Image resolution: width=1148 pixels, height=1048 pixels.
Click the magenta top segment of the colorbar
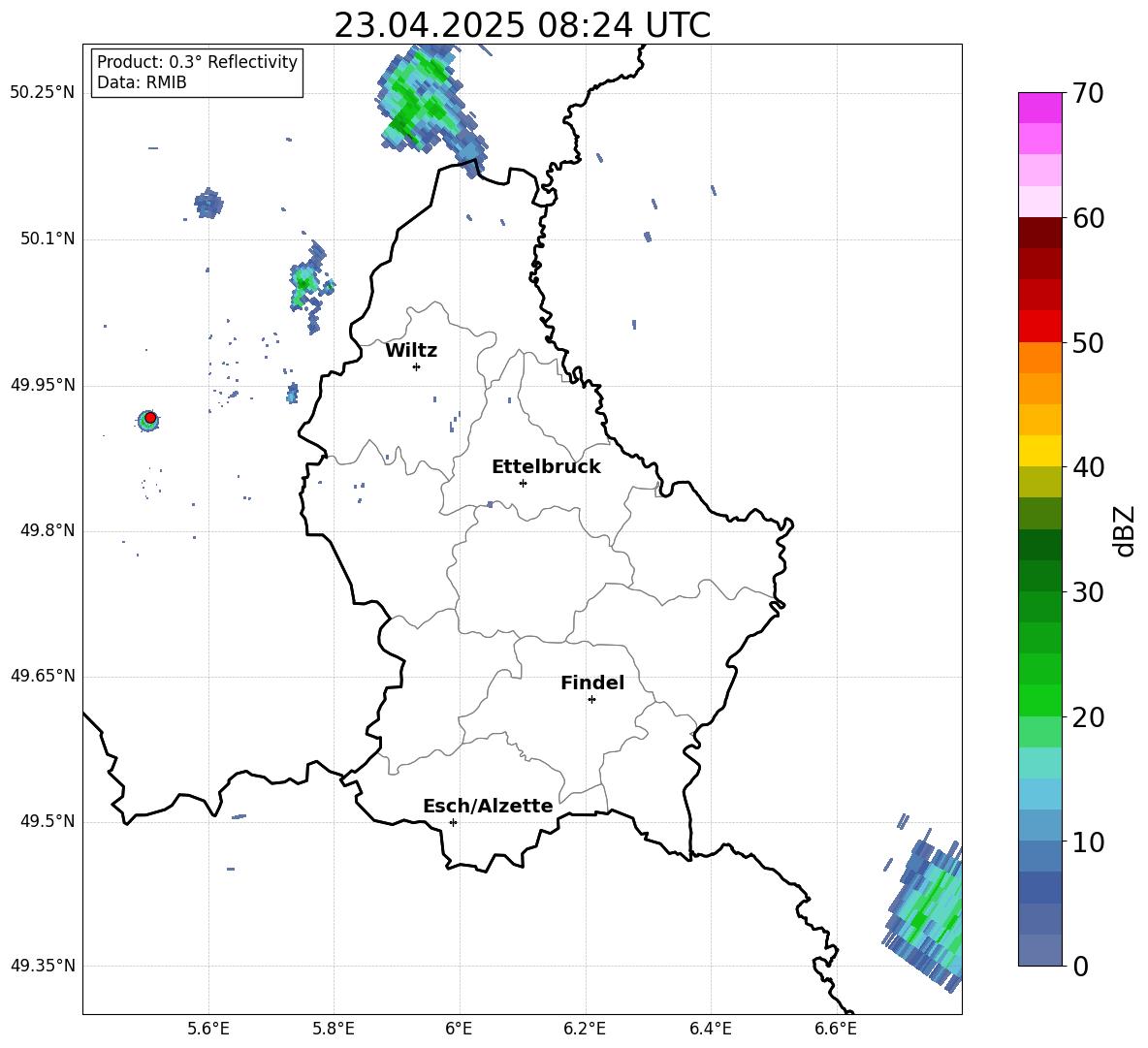tap(1040, 108)
